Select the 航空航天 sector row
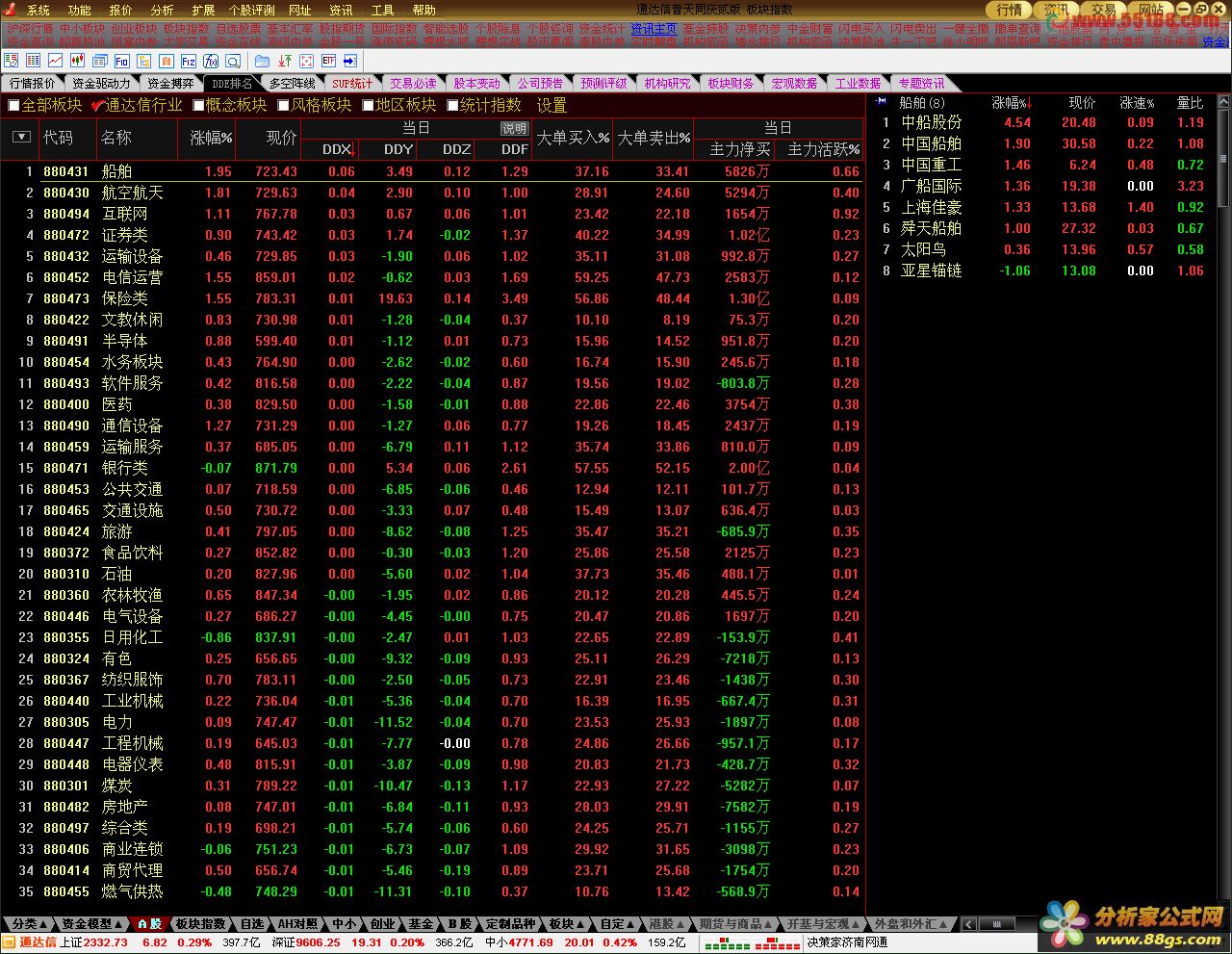Screen dimensions: 1232x954 (x=433, y=193)
